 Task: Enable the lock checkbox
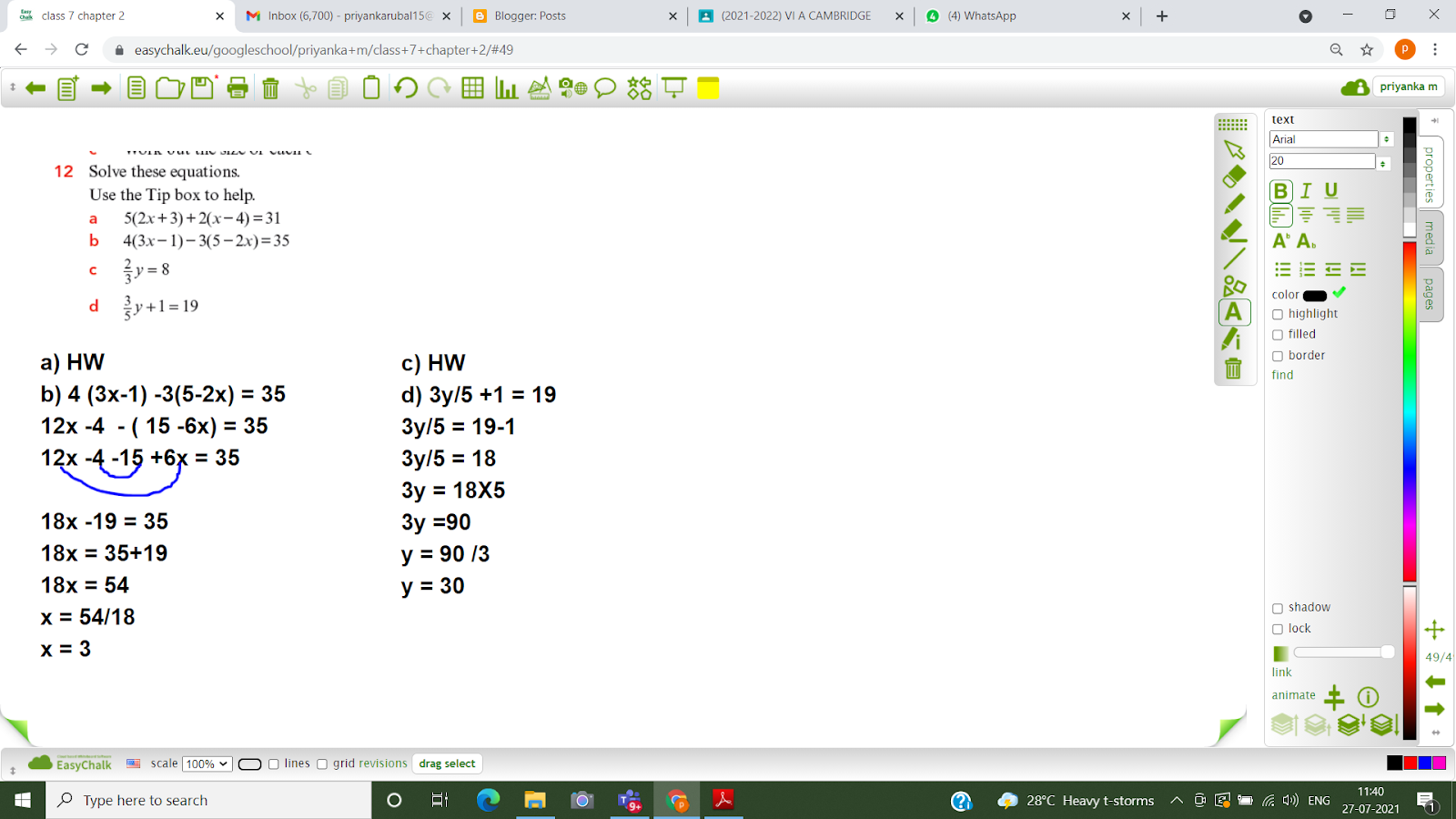point(1278,630)
